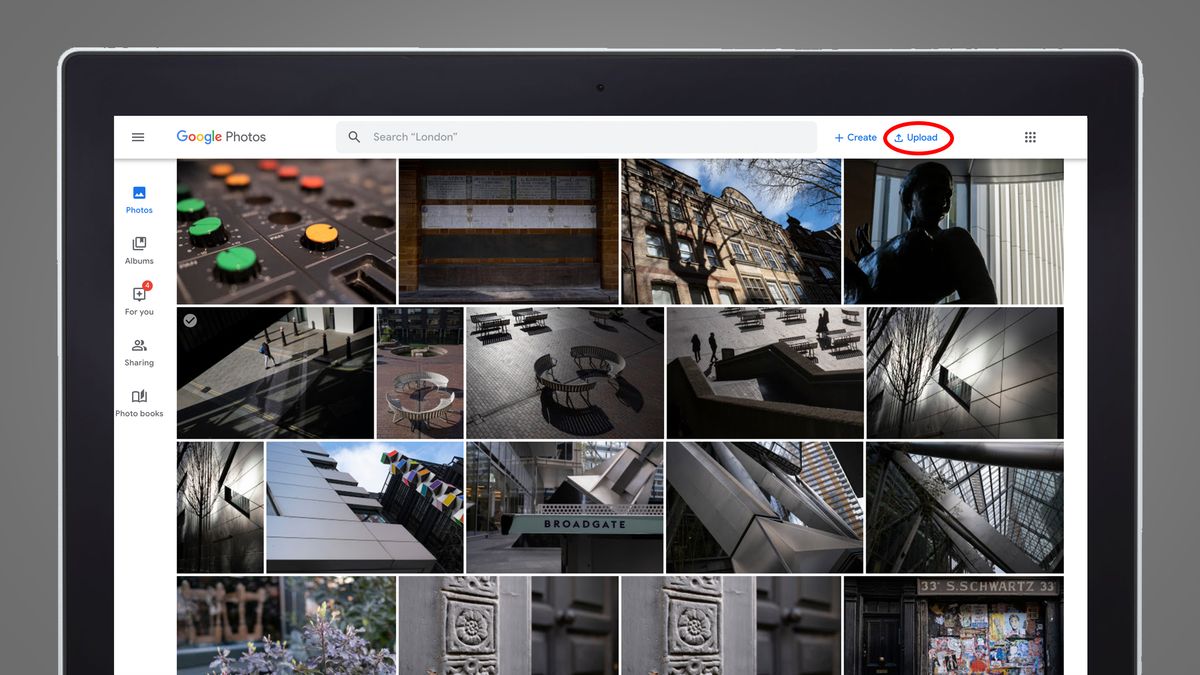This screenshot has height=675, width=1200.
Task: Open the Sharing panel
Action: pos(138,352)
